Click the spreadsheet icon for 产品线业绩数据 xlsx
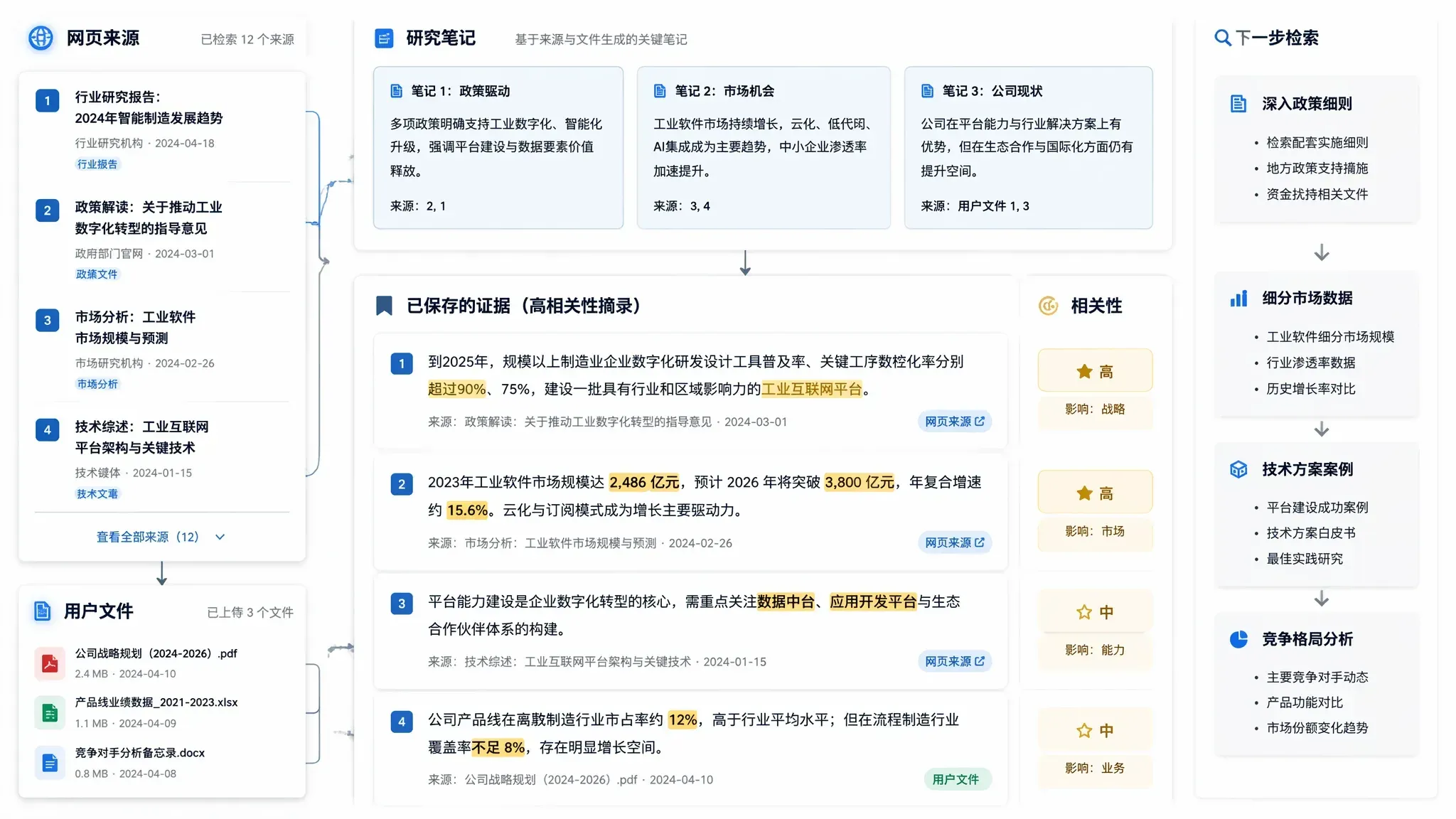 [50, 712]
